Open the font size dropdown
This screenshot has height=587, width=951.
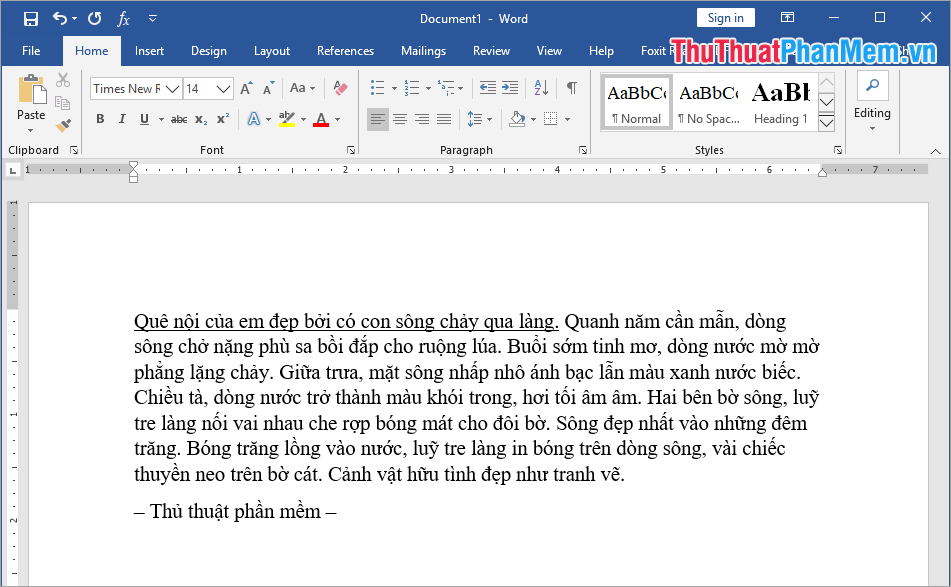tap(223, 89)
